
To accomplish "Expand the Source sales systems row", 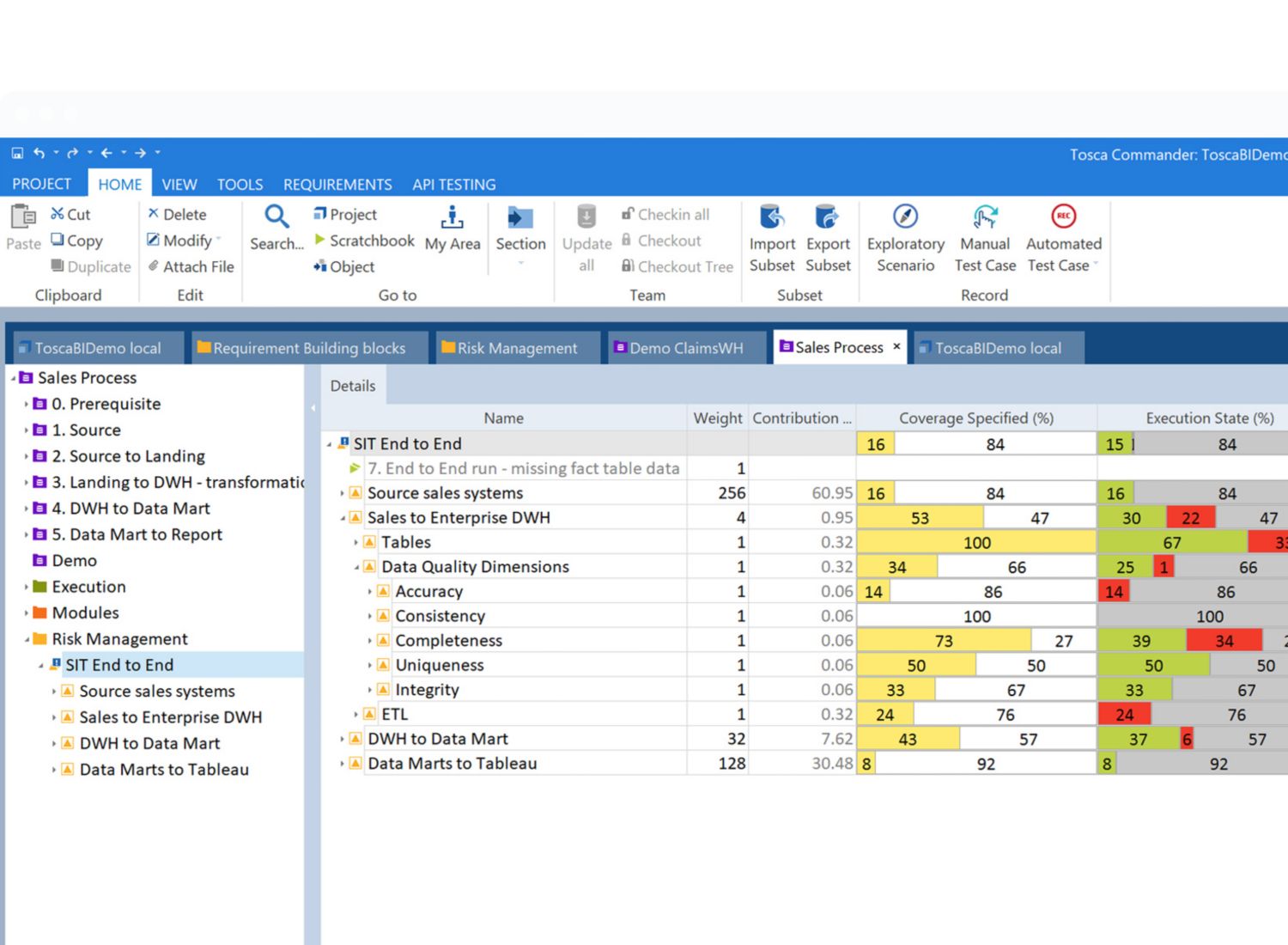I will 342,494.
